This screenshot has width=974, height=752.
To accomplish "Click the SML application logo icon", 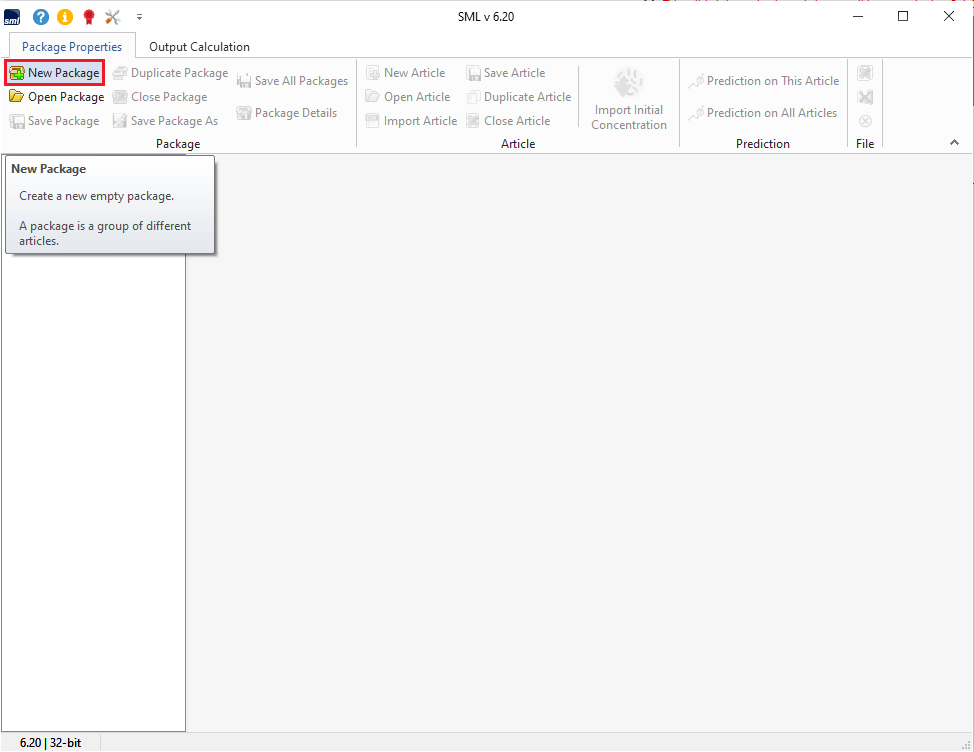I will pos(12,17).
